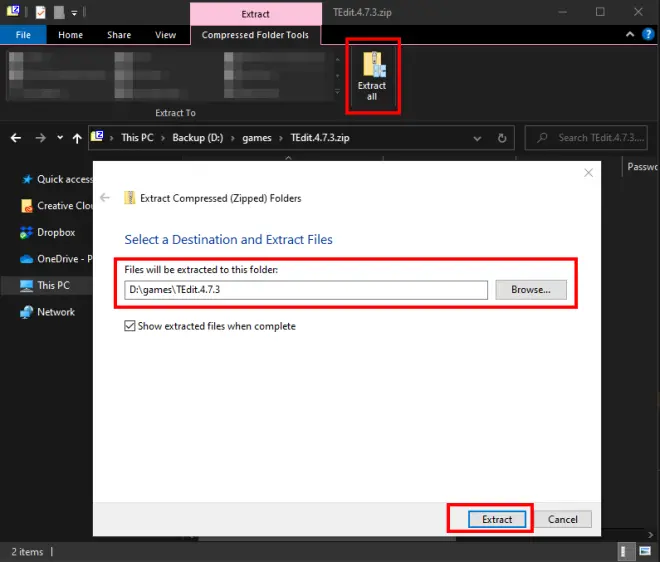Click the Network icon in the sidebar

click(28, 312)
